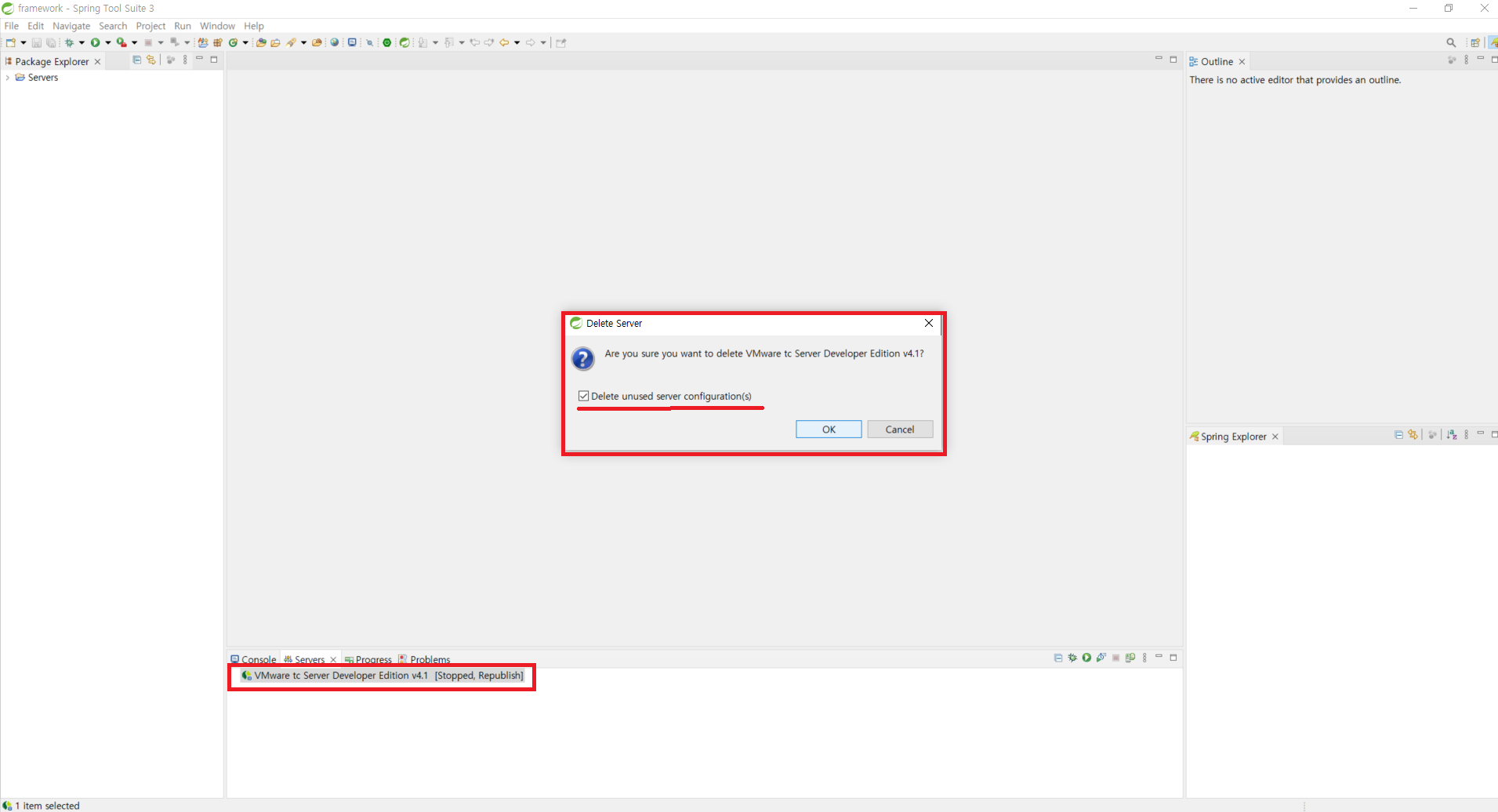Cancel the Delete Server dialog
The height and width of the screenshot is (812, 1498).
pyautogui.click(x=900, y=429)
